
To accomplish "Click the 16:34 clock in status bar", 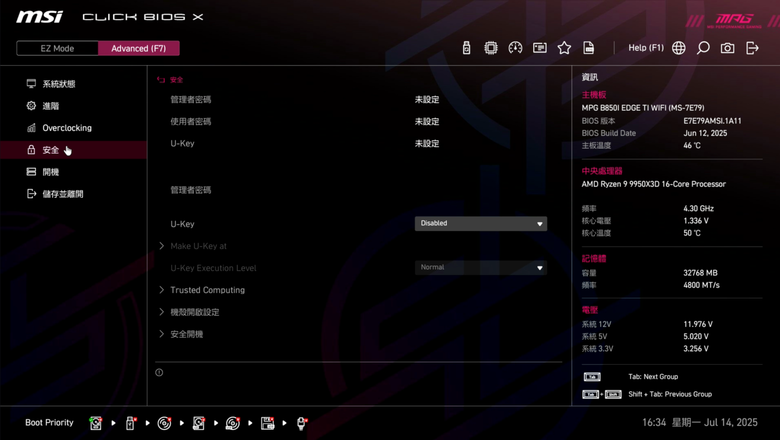I will coord(654,423).
